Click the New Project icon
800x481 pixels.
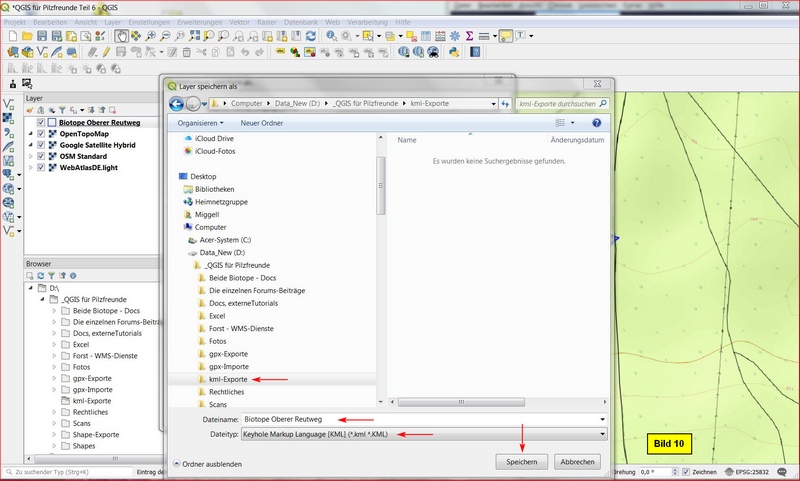coord(13,36)
